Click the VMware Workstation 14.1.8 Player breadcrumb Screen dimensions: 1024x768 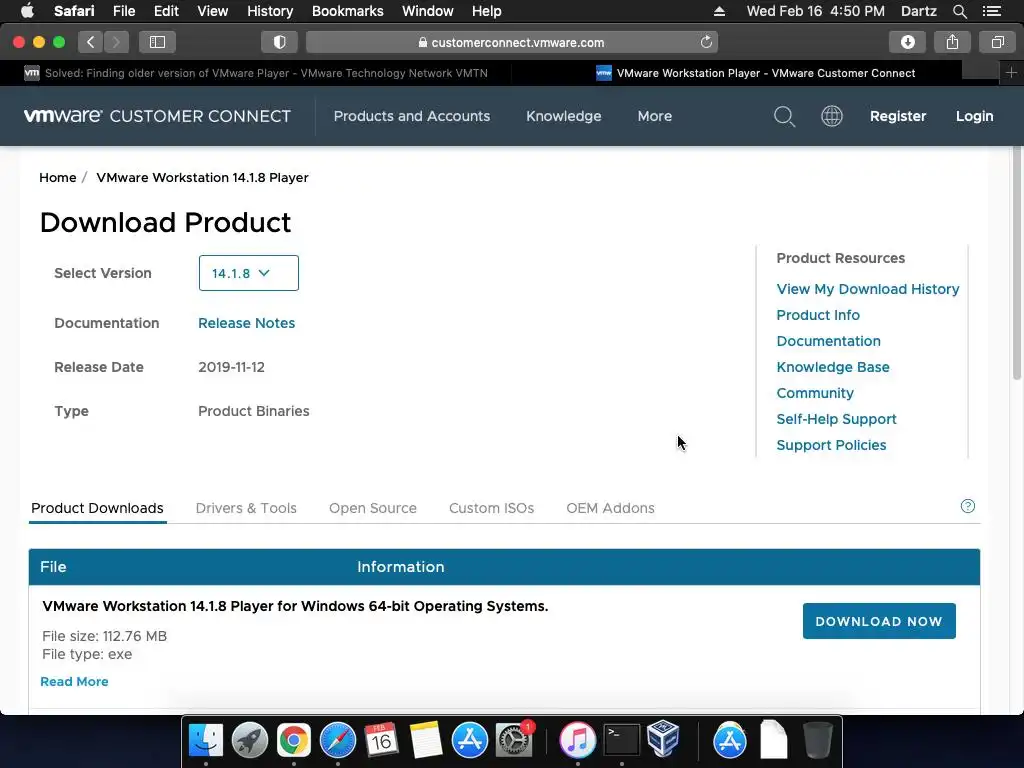coord(202,178)
